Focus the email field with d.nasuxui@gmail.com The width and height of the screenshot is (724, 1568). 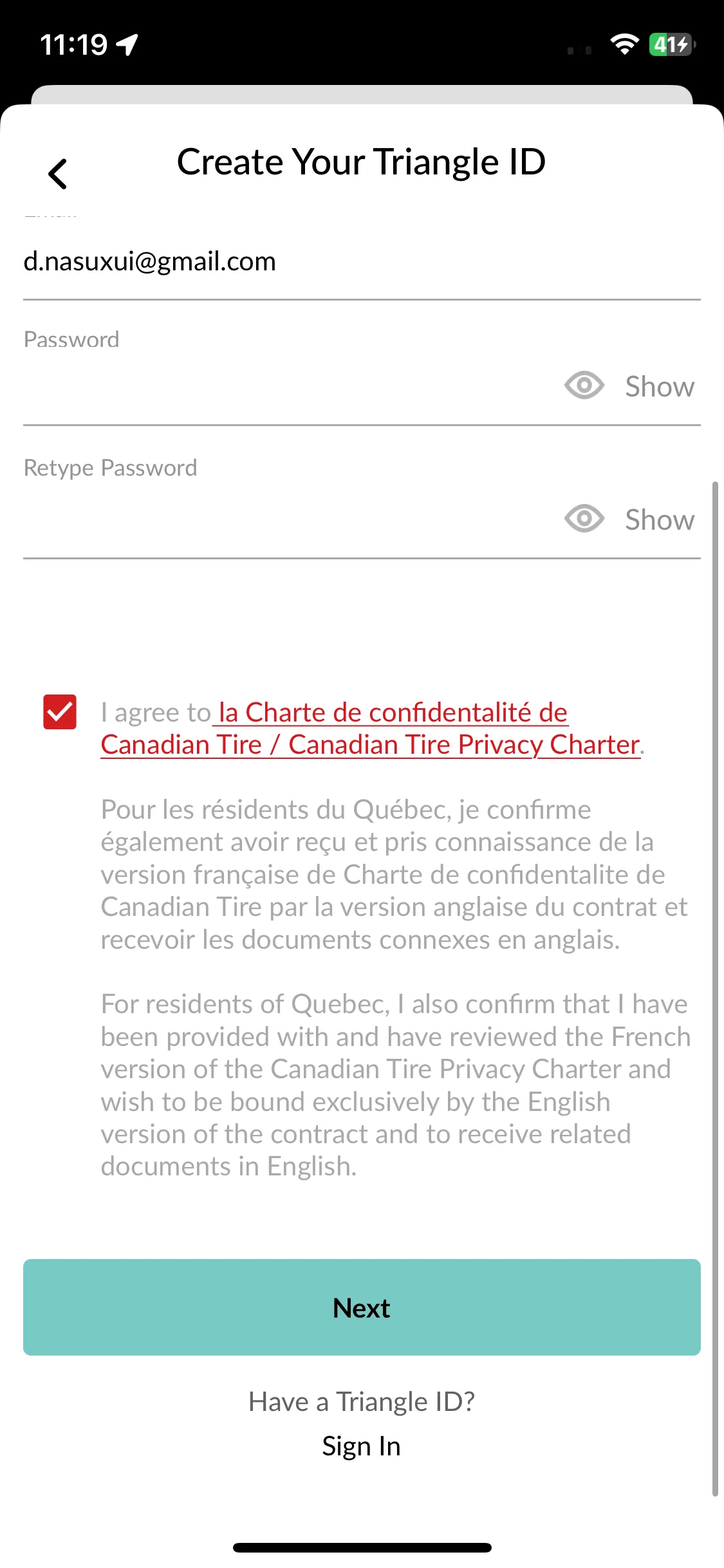pos(362,261)
